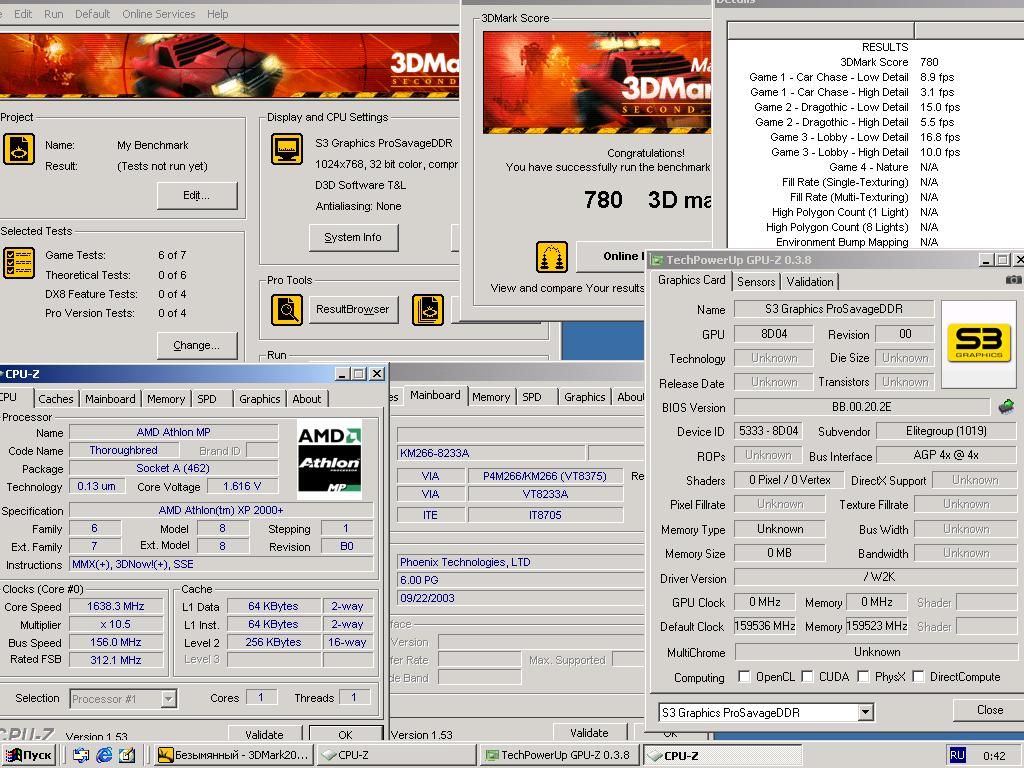Click the Online compare icon in score dialog
Image resolution: width=1024 pixels, height=768 pixels.
point(552,257)
